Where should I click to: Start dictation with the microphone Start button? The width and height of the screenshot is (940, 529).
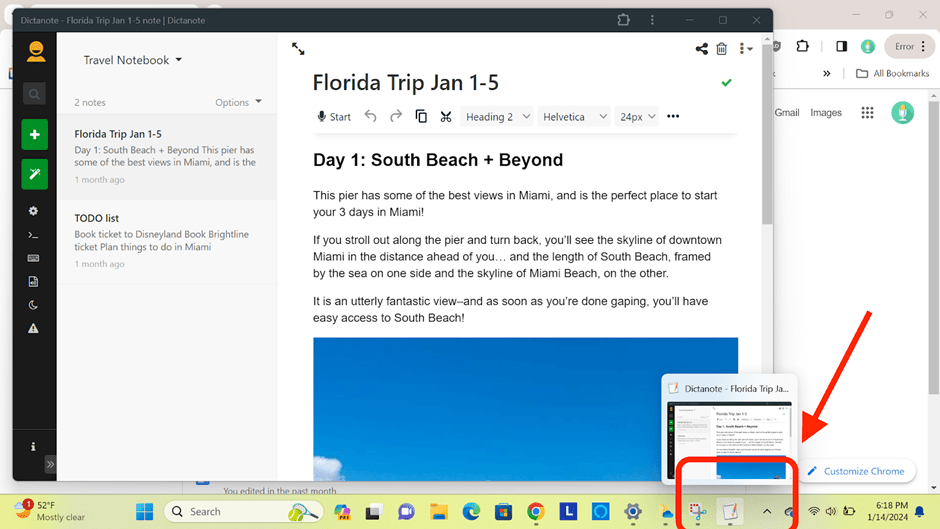334,116
